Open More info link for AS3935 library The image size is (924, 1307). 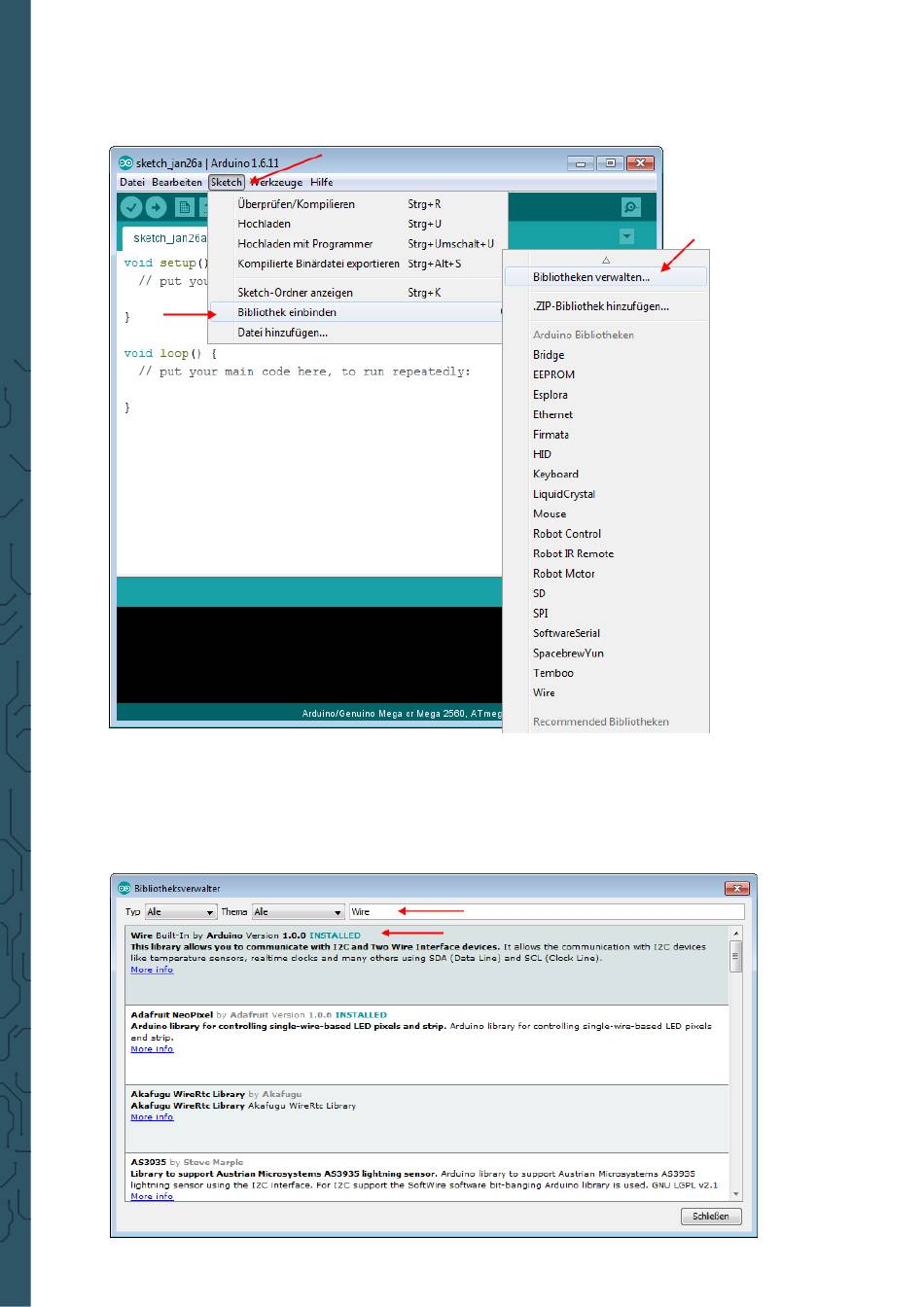(x=152, y=1196)
